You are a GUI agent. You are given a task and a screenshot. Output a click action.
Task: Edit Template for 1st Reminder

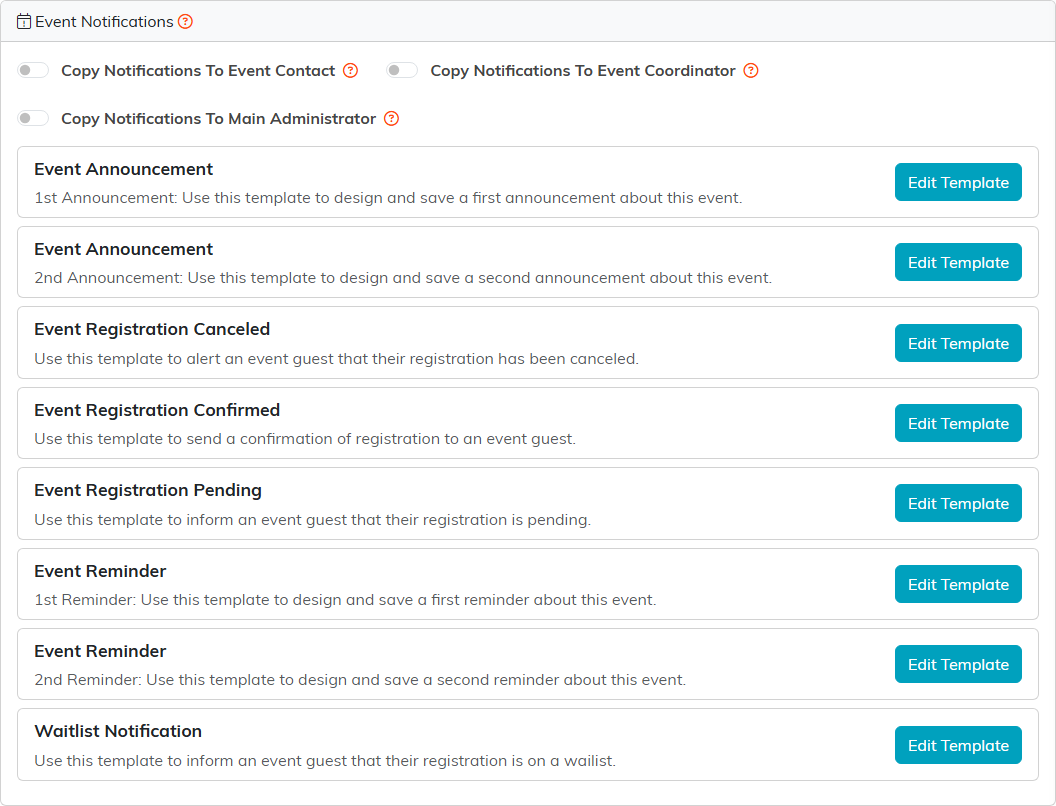tap(958, 584)
